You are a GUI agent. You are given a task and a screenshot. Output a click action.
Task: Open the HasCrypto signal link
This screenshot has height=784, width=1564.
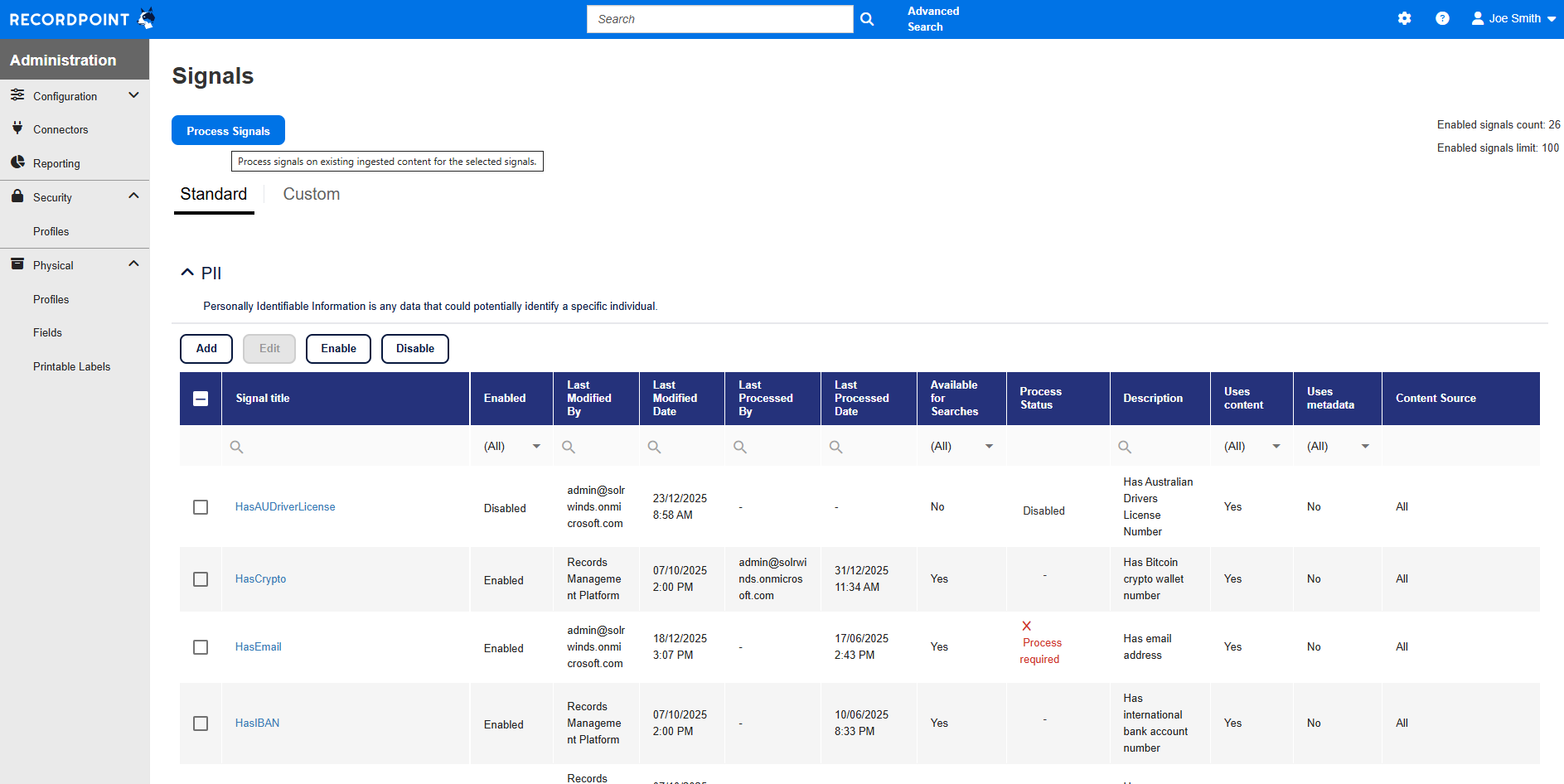[x=260, y=578]
